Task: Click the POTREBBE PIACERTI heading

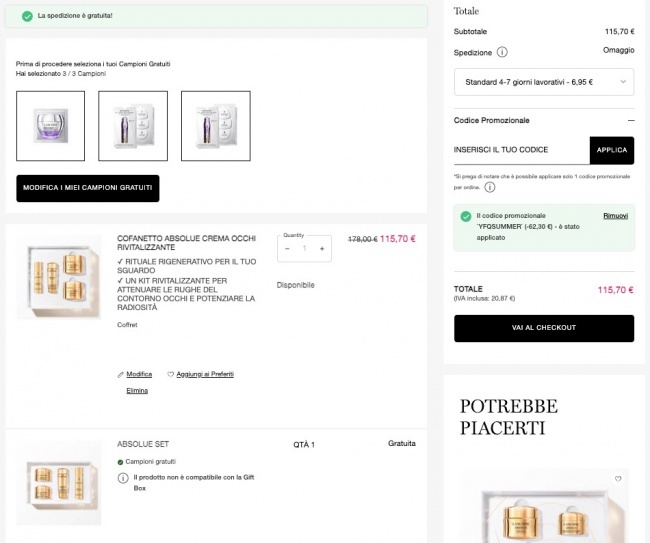Action: (509, 417)
